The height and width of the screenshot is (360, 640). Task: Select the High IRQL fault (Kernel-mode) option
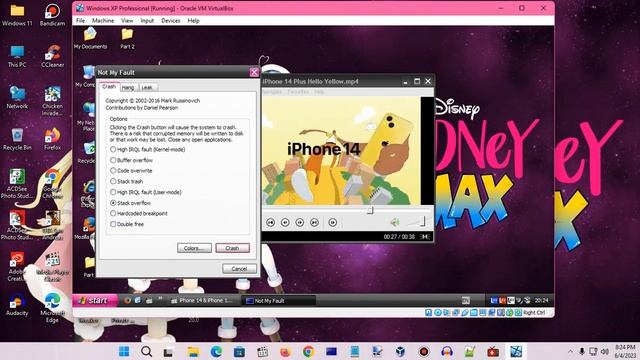pyautogui.click(x=148, y=149)
